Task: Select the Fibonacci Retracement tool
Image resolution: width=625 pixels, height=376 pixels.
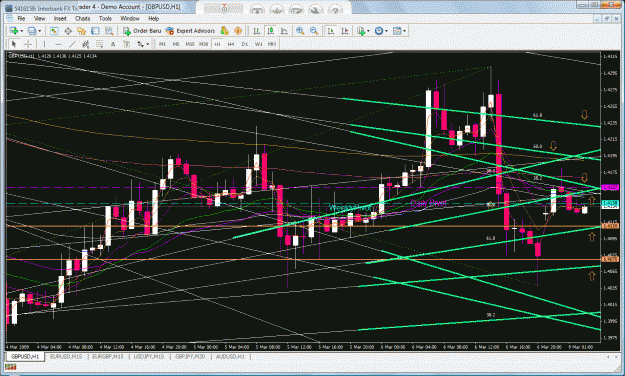Action: point(99,44)
